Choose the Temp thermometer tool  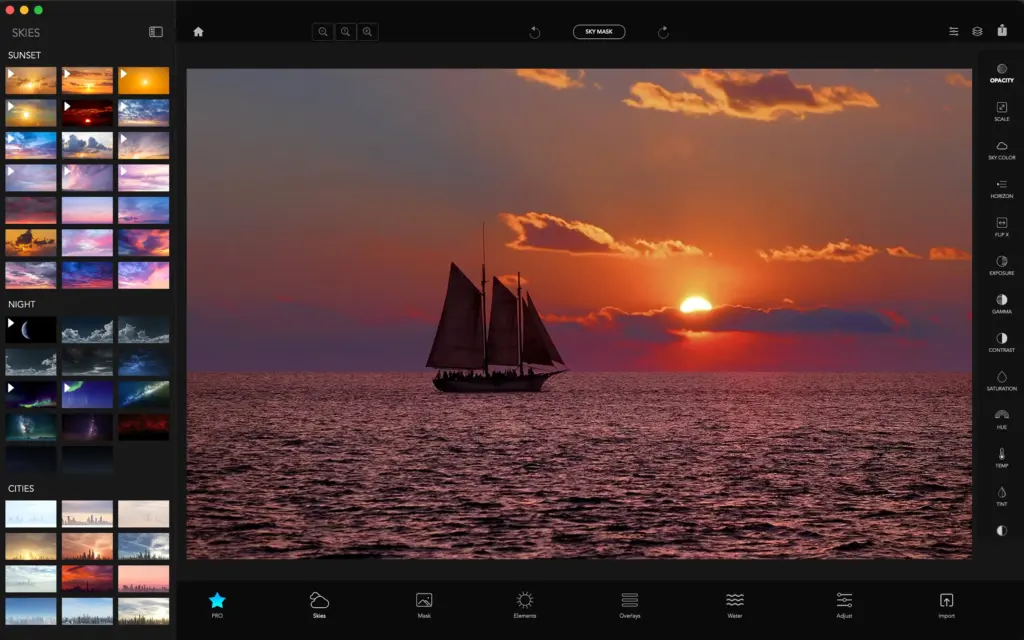(1001, 458)
